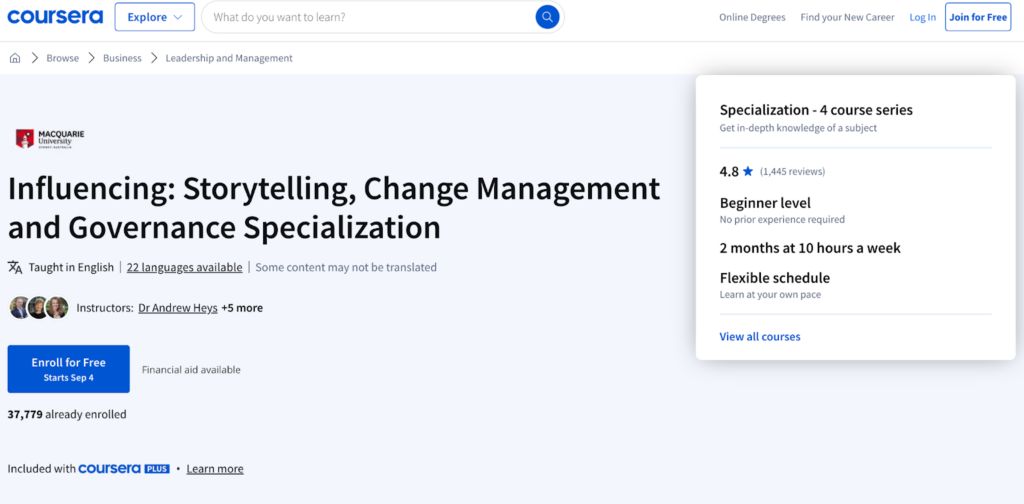Click 'Financial aid available' text
The image size is (1024, 504).
191,370
